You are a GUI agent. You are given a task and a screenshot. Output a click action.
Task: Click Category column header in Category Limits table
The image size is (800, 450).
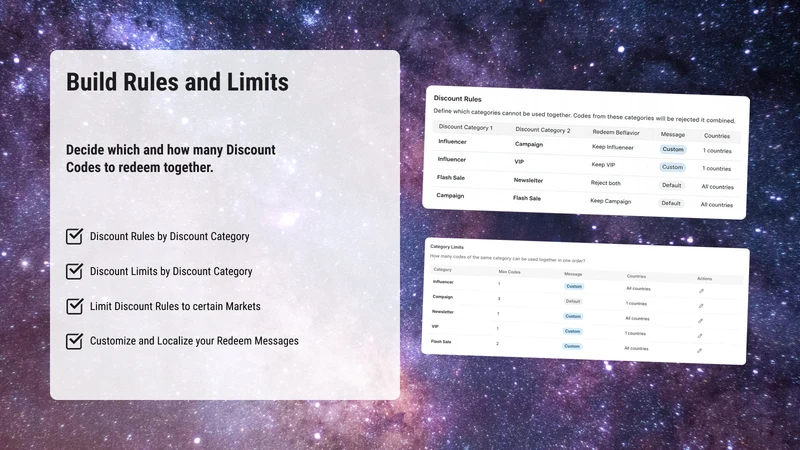442,269
